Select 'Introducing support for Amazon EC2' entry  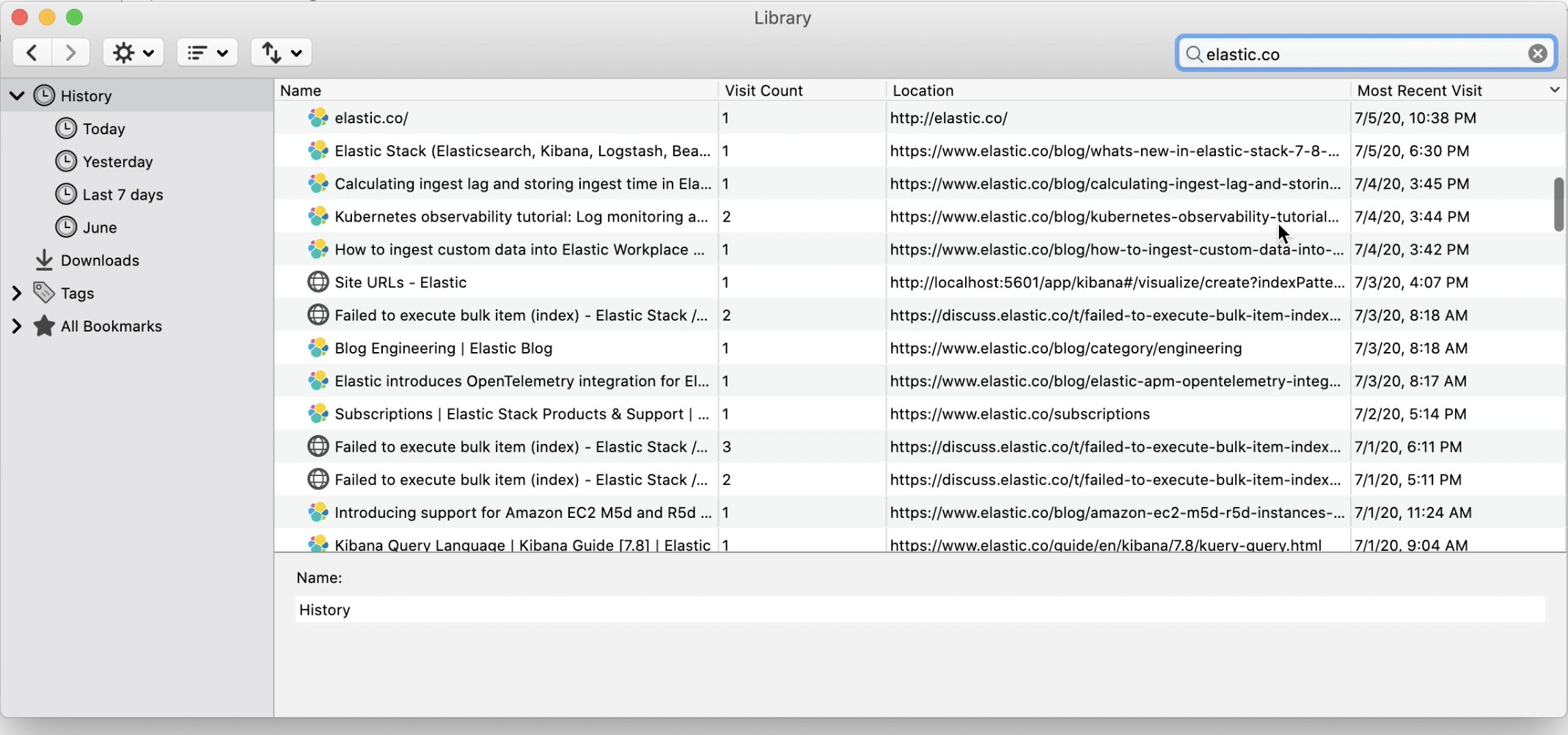click(x=523, y=513)
